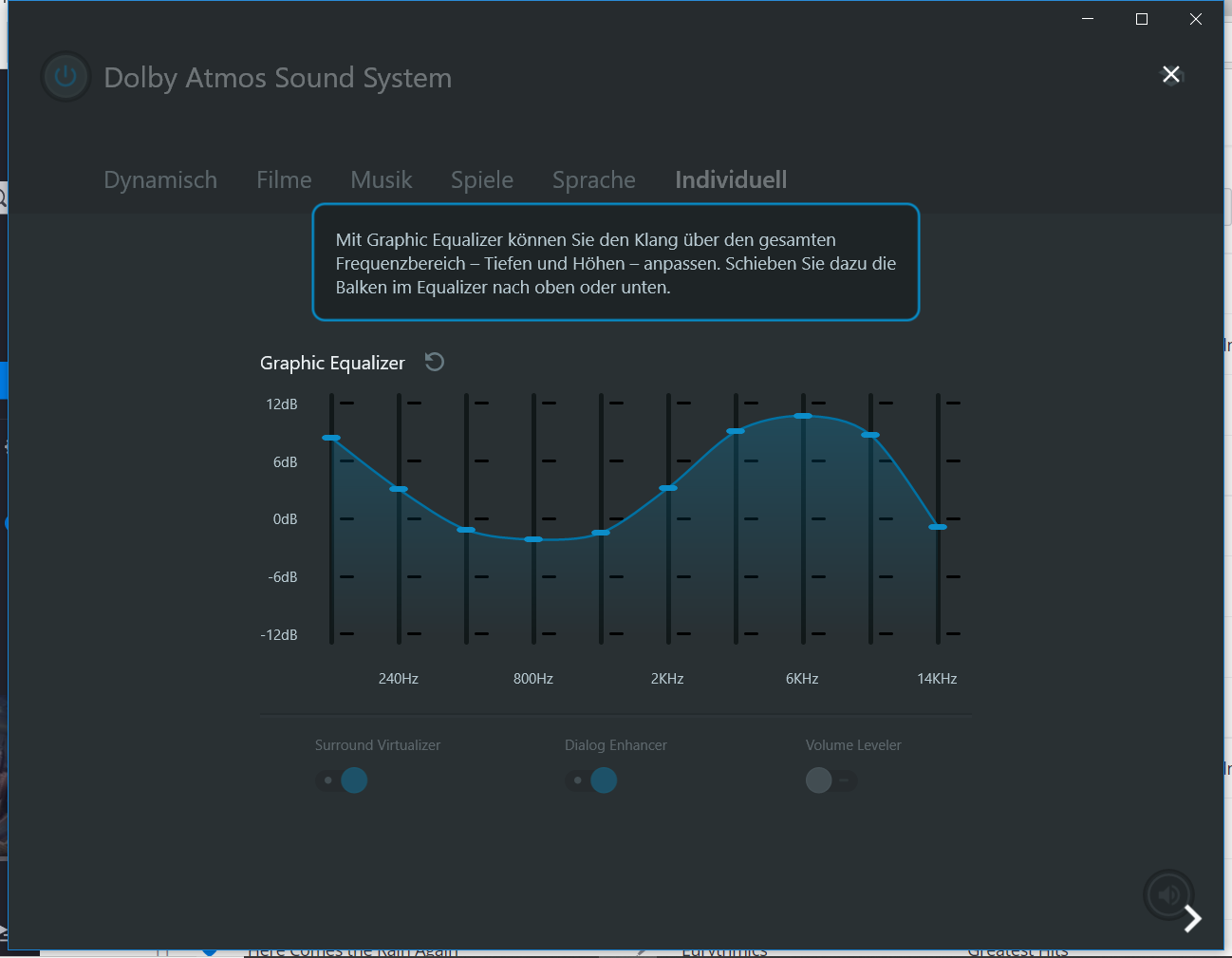Toggle the Volume Leveler switch
Screen dimensions: 1232x958
831,780
